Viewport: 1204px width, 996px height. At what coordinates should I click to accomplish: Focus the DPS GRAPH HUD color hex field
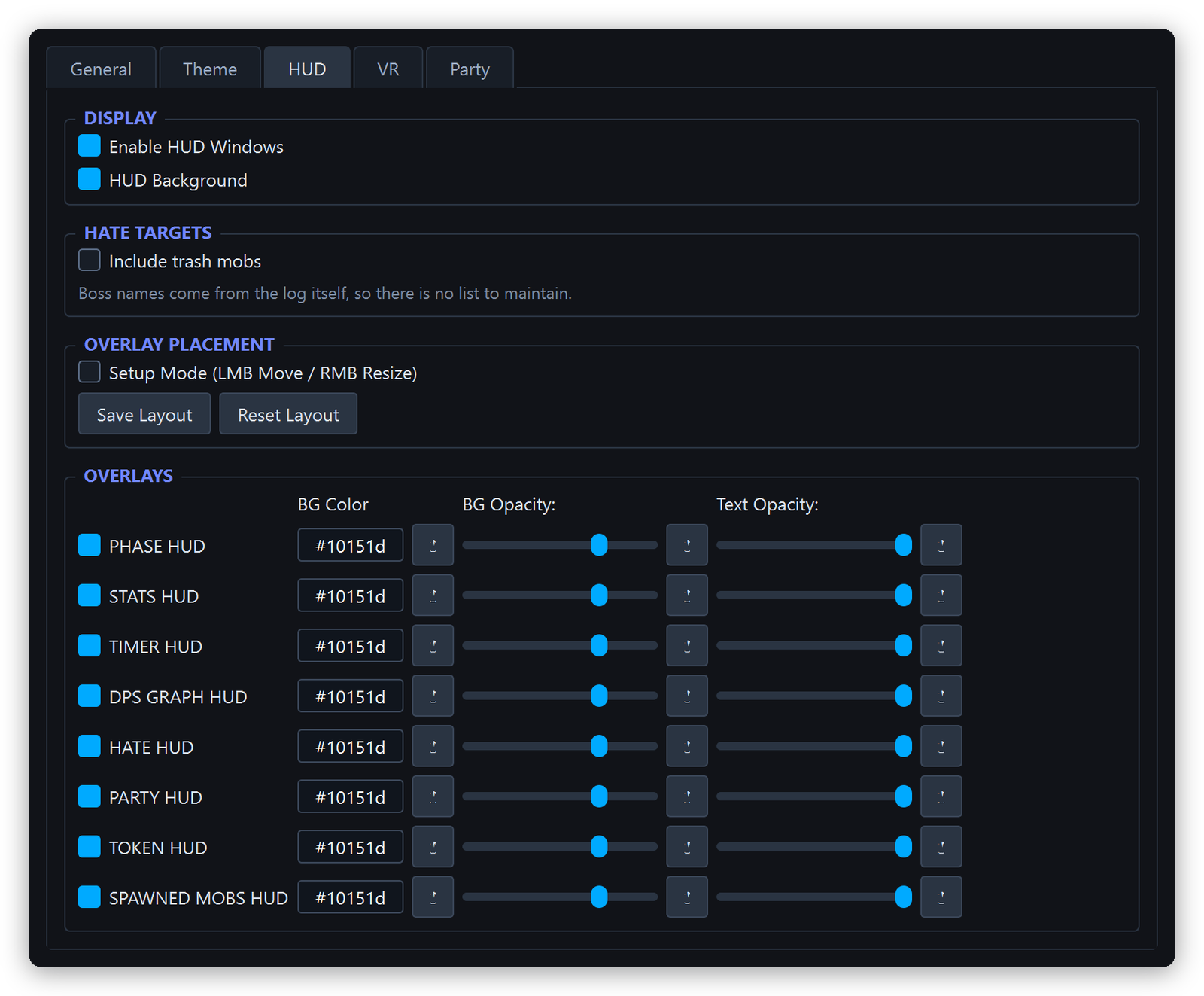(351, 696)
